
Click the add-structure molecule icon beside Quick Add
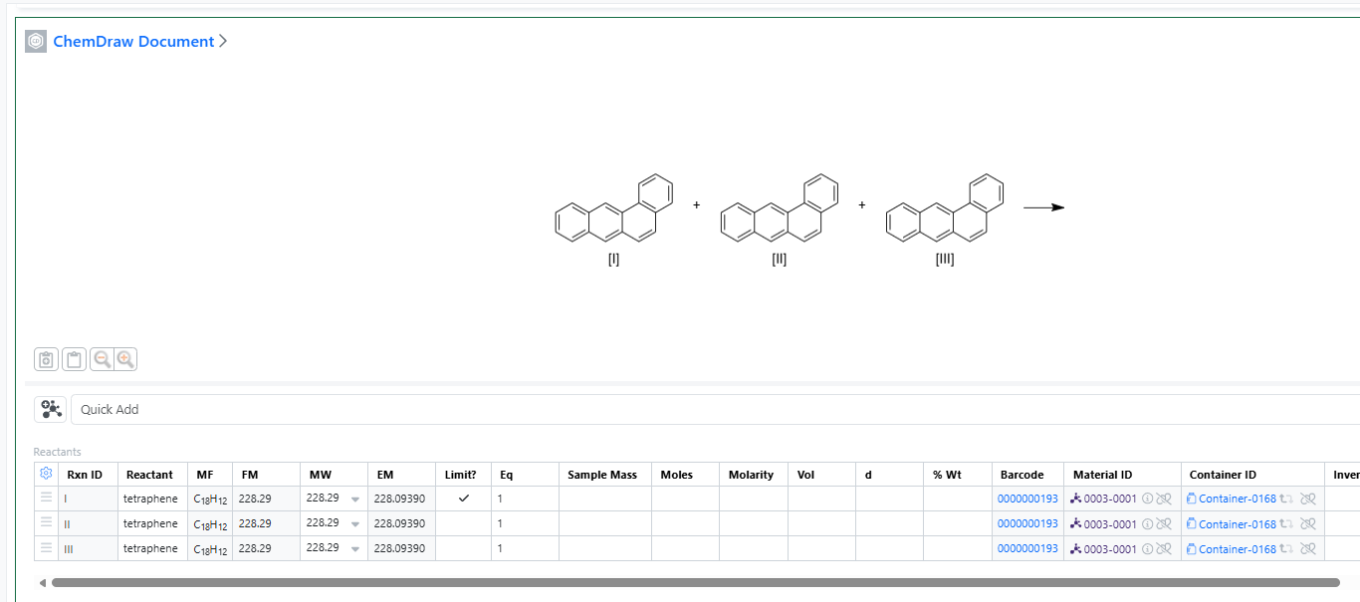click(50, 409)
